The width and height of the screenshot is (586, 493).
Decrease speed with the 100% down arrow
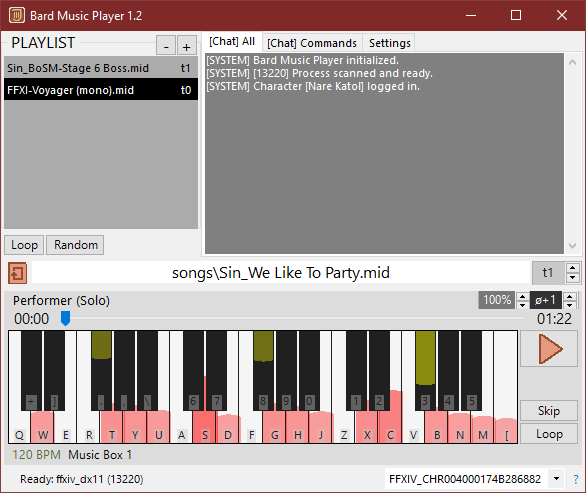point(522,305)
